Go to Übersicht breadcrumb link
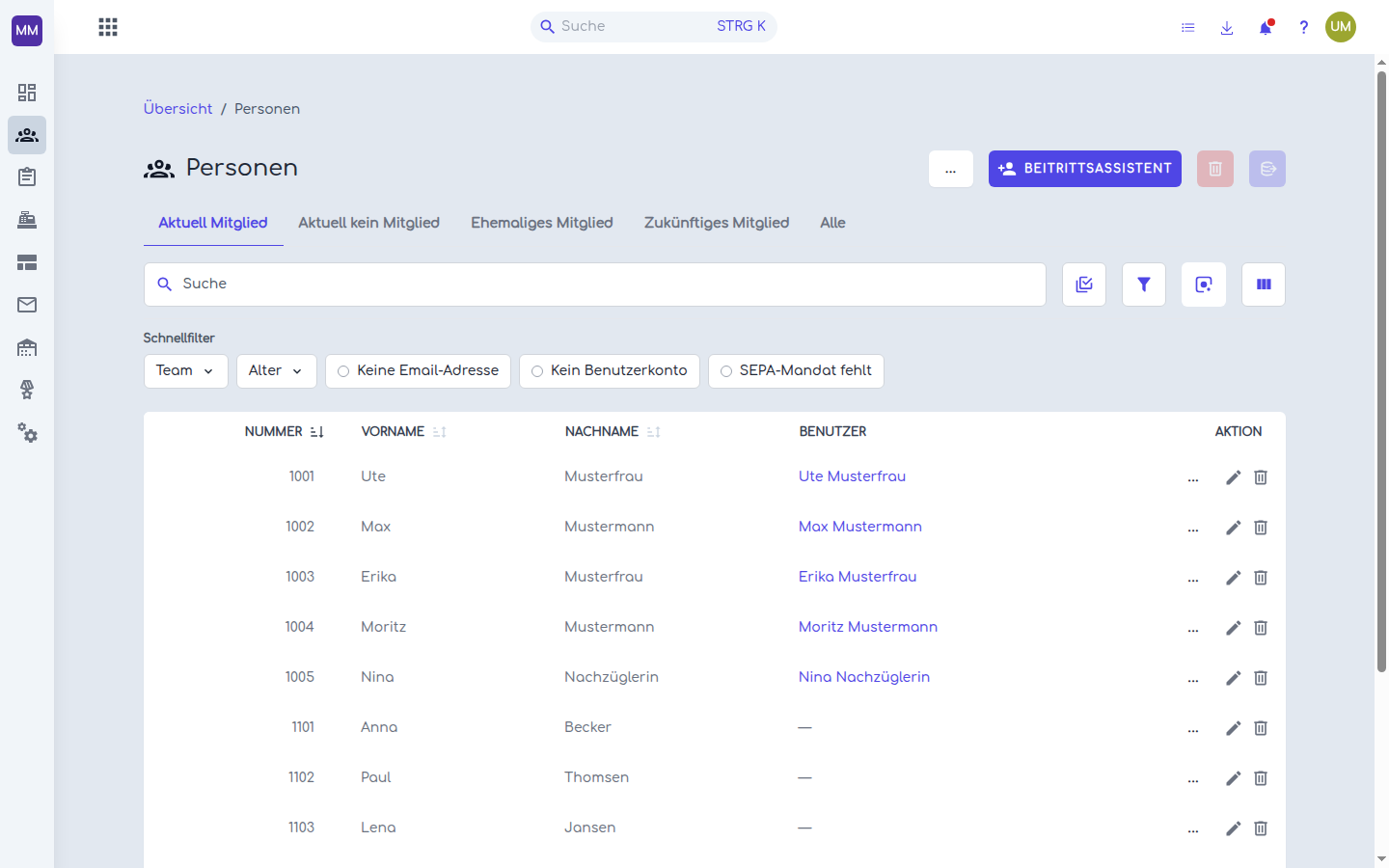This screenshot has height=868, width=1389. (x=177, y=109)
